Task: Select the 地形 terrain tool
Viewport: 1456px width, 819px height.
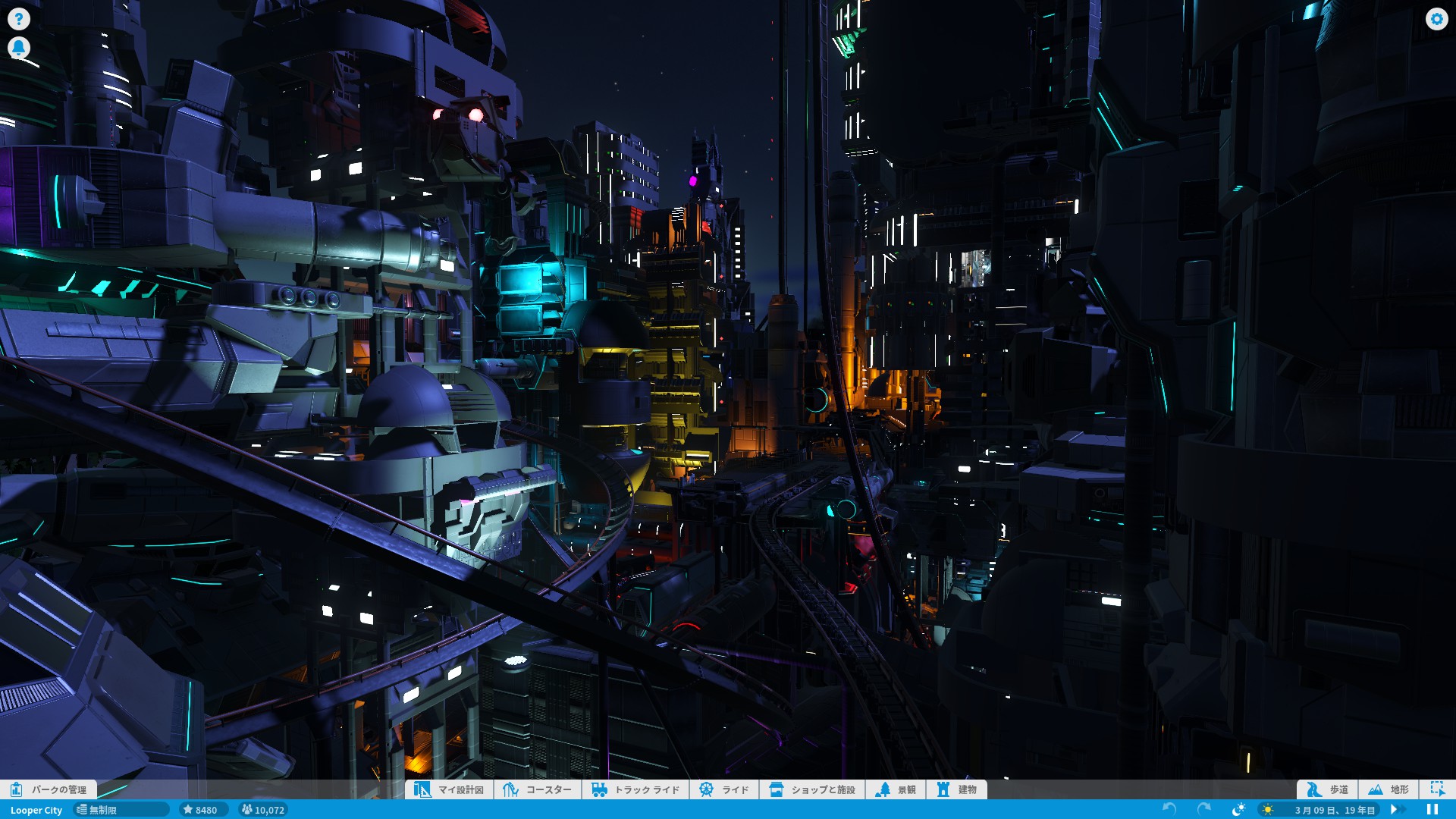Action: tap(1389, 789)
